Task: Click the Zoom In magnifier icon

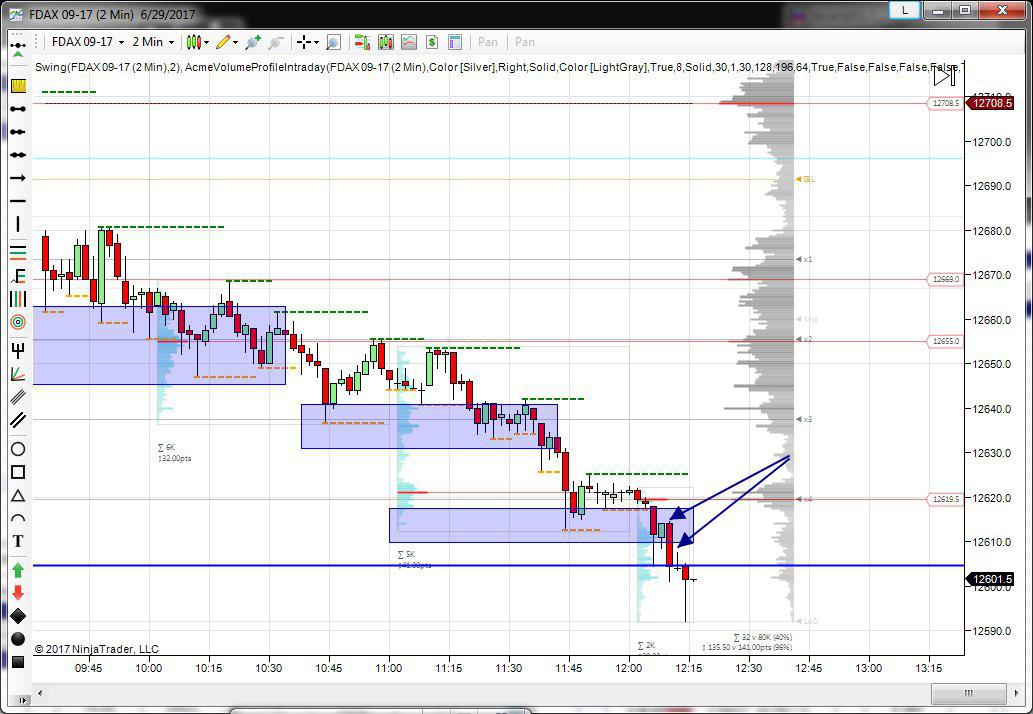Action: click(x=254, y=42)
